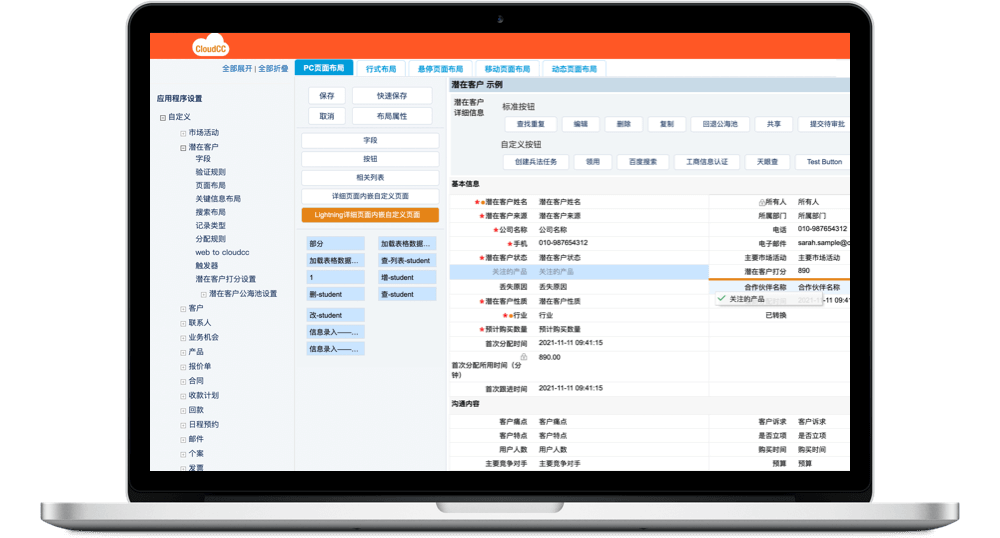Select the orange Lightning详细页面内嵌自定义页面 category

(x=370, y=215)
